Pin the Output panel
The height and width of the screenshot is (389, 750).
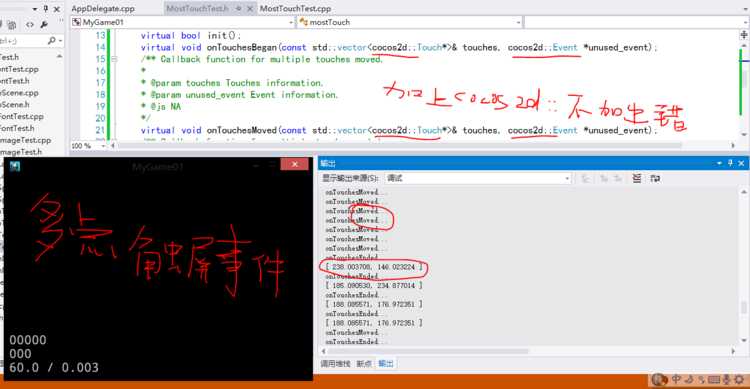pyautogui.click(x=730, y=163)
